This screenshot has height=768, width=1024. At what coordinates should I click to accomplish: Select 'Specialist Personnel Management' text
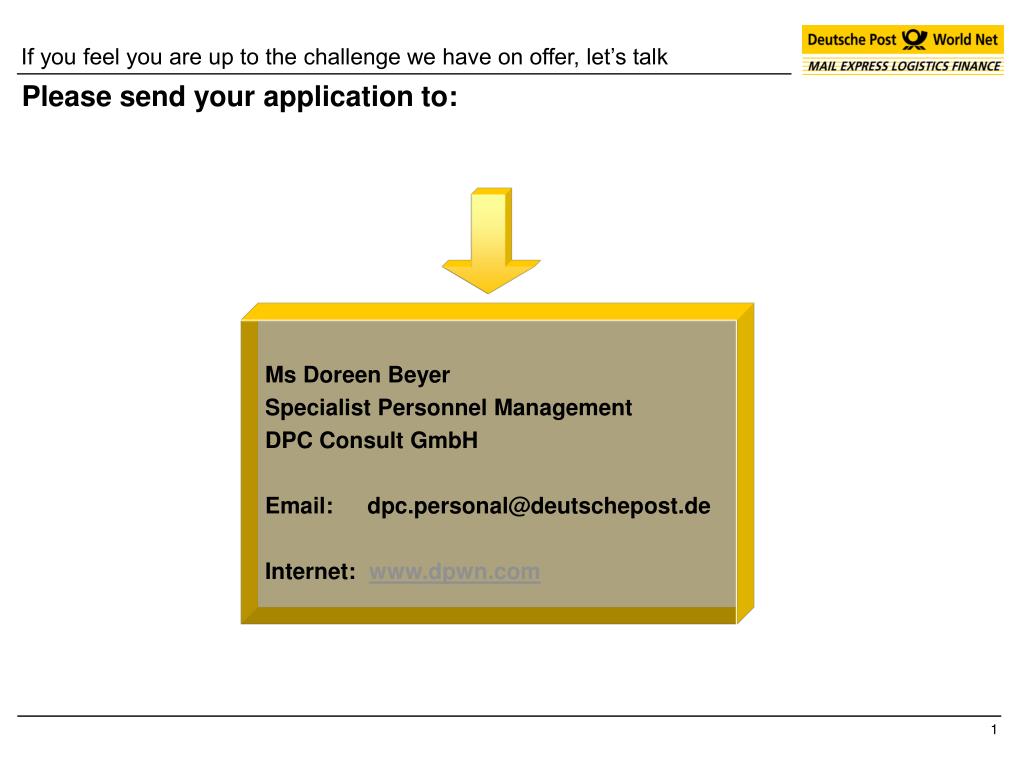tap(449, 408)
